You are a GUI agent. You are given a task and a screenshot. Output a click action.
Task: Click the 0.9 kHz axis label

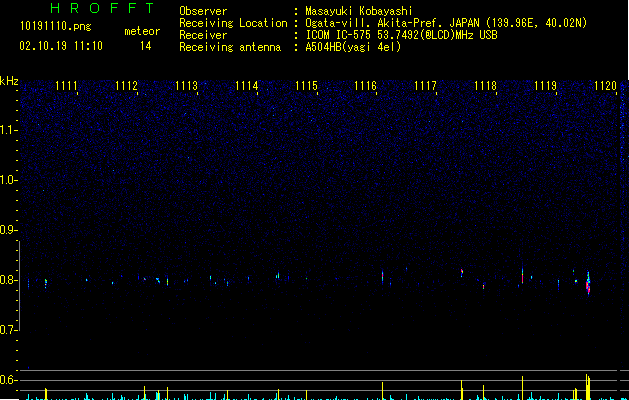point(9,230)
